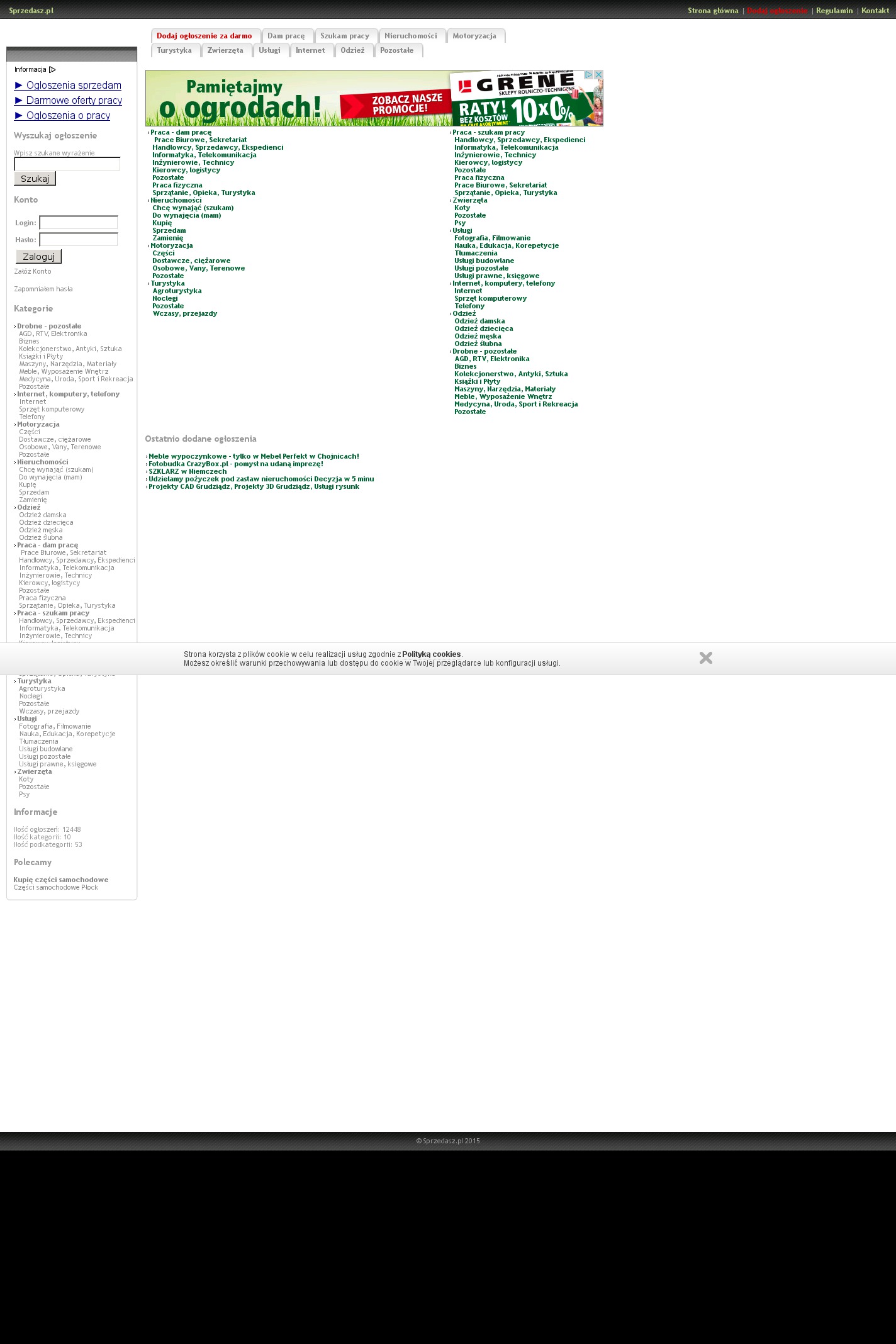896x1344 pixels.
Task: Open the 'Pozostałe' tab
Action: point(397,50)
